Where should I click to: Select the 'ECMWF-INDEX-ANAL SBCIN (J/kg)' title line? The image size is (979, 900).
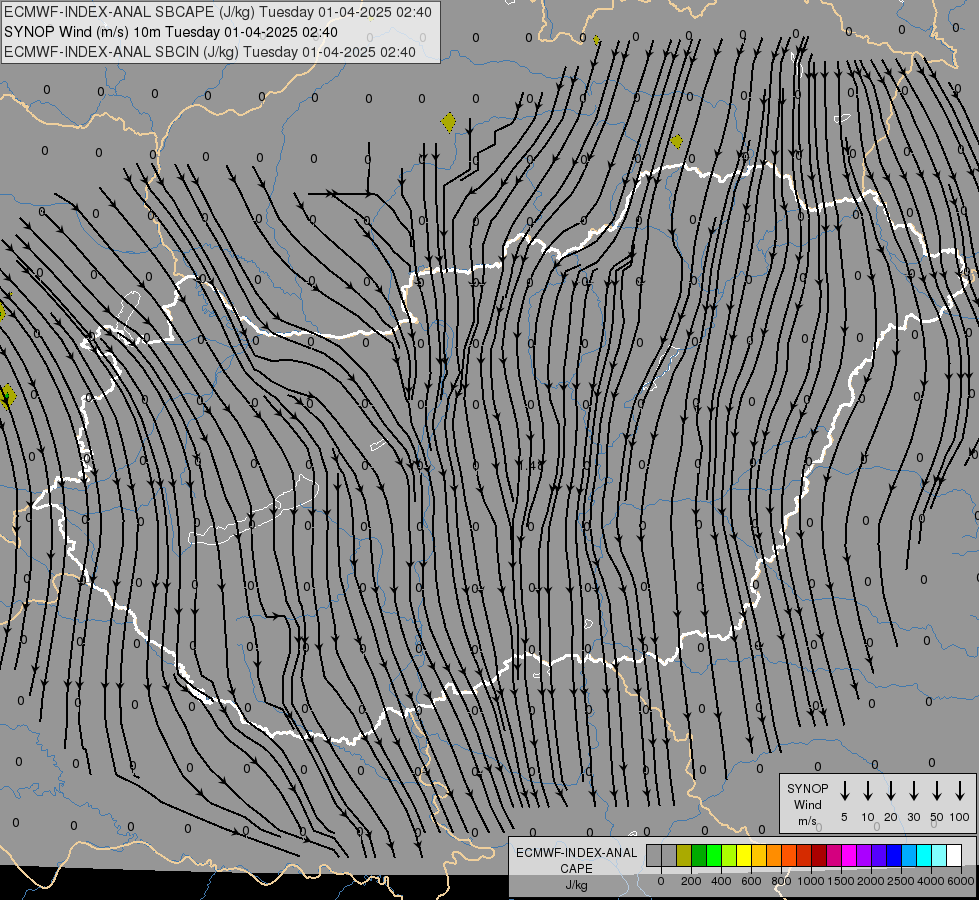[x=210, y=52]
